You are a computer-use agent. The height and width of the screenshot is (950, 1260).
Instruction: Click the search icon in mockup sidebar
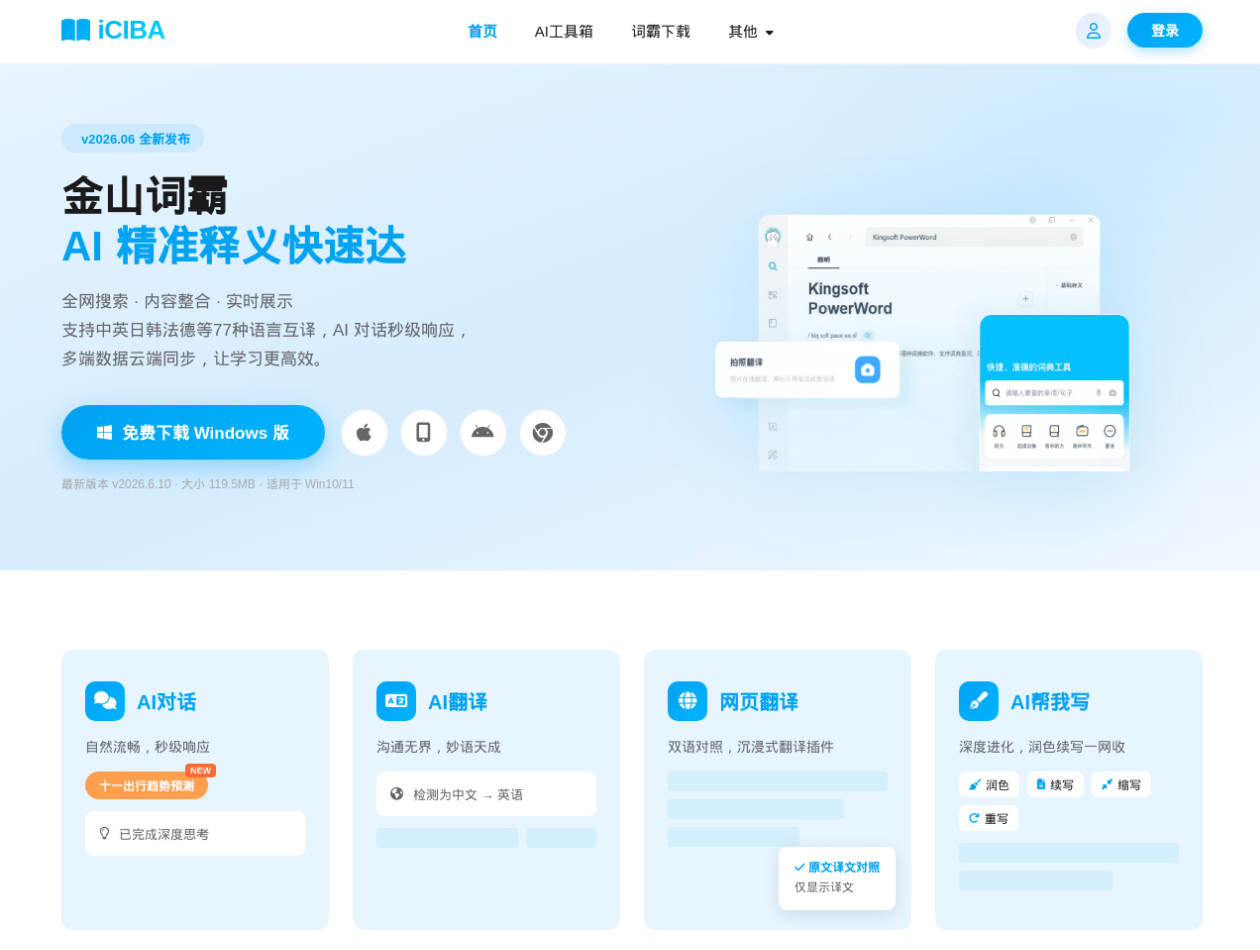pyautogui.click(x=773, y=266)
